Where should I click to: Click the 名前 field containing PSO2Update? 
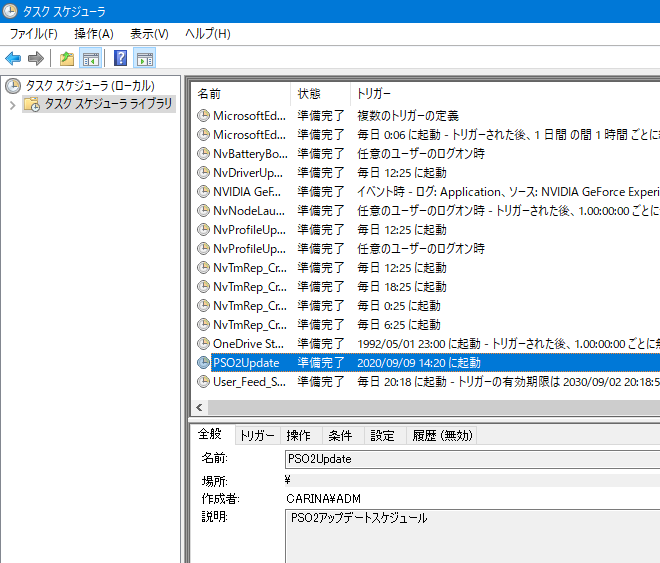click(473, 459)
